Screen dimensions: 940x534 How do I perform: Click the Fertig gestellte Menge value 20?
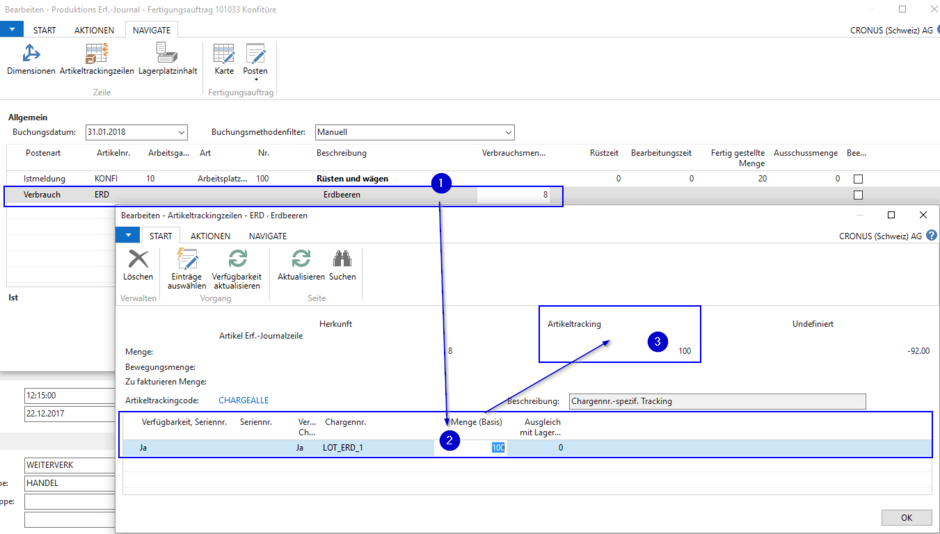762,179
